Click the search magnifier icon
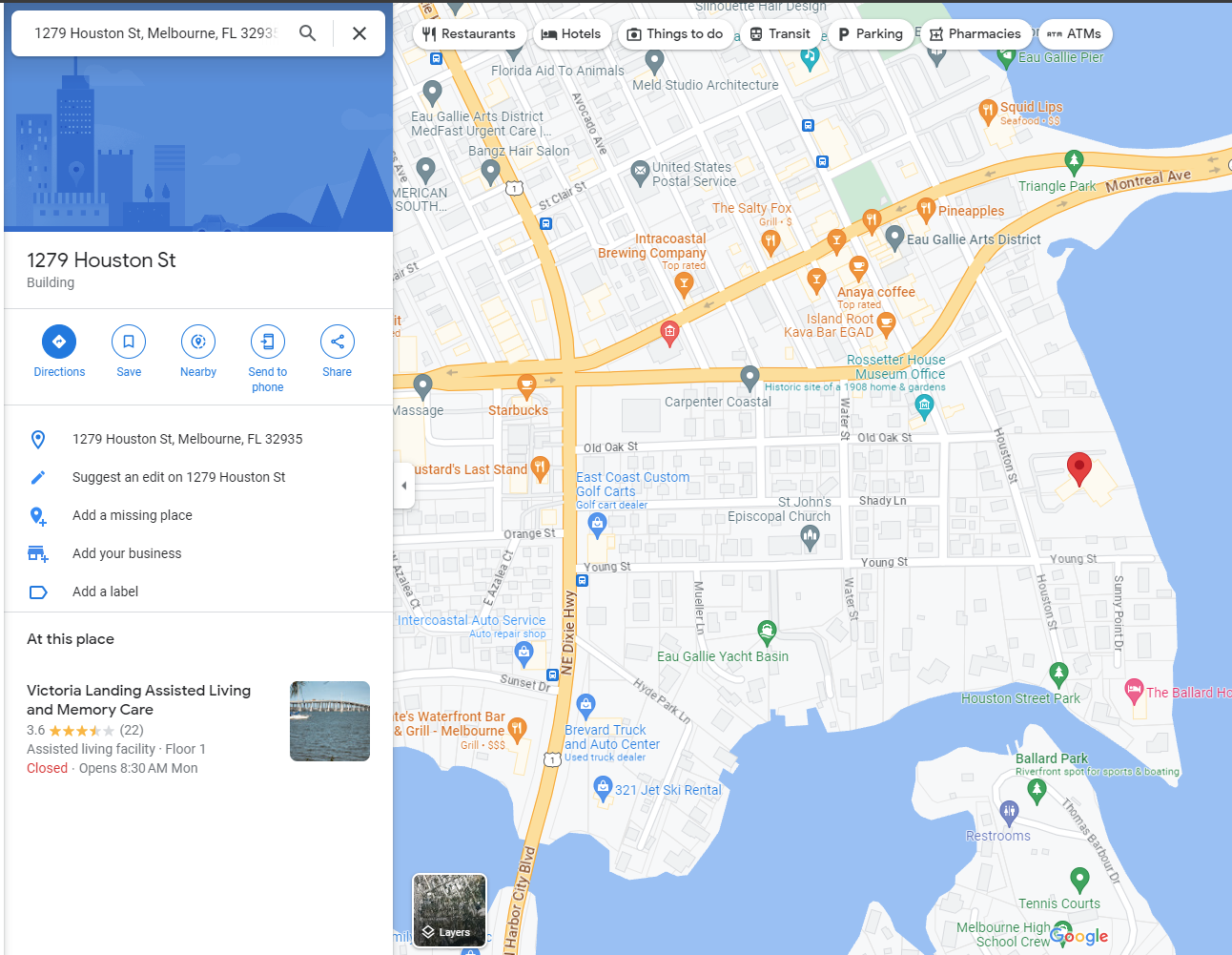Viewport: 1232px width, 955px height. 307,33
